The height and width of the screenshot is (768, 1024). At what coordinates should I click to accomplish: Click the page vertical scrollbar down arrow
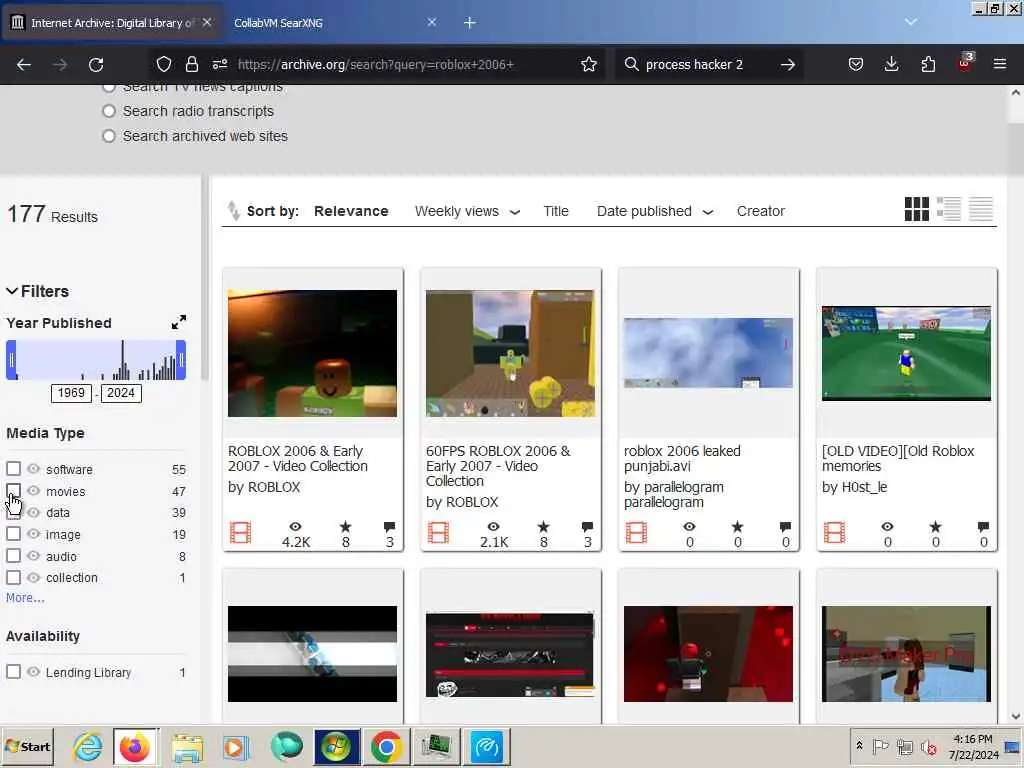[1016, 716]
